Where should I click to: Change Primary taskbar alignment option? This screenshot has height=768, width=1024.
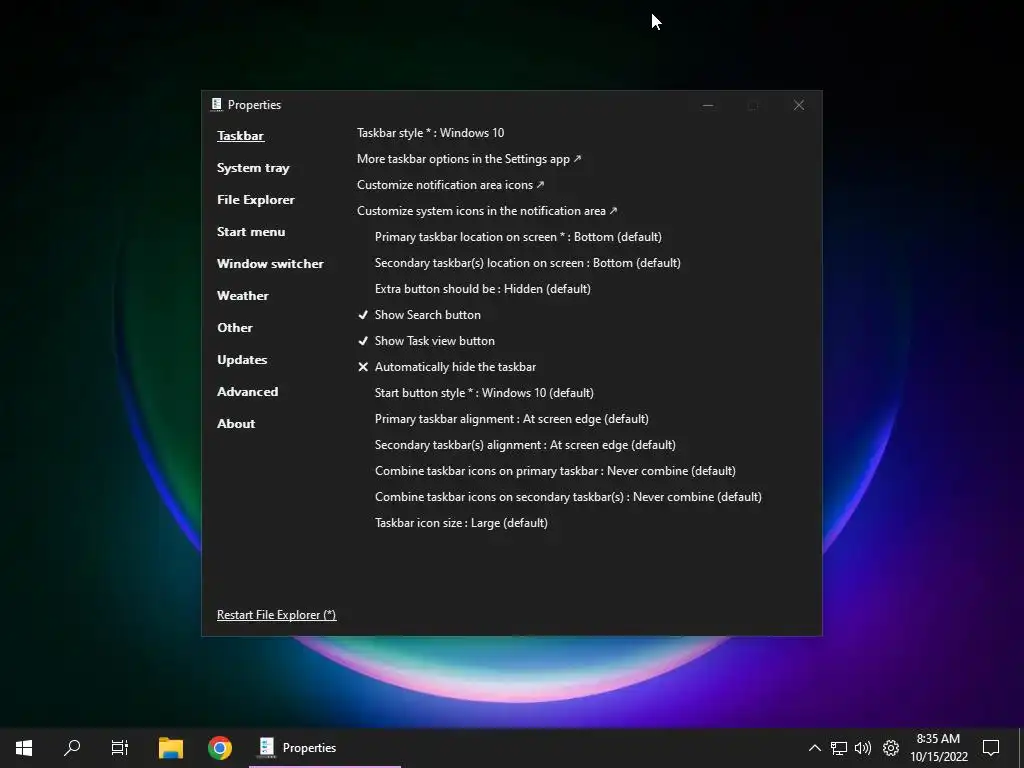click(x=511, y=419)
